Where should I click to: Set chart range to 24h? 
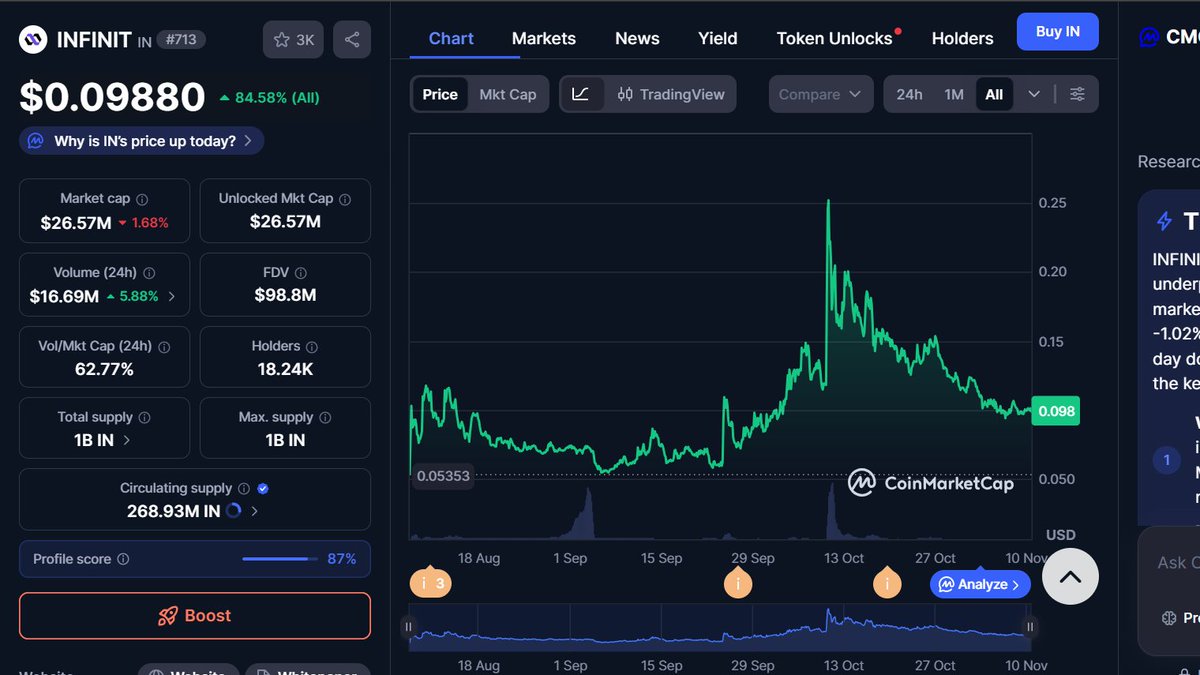(909, 94)
